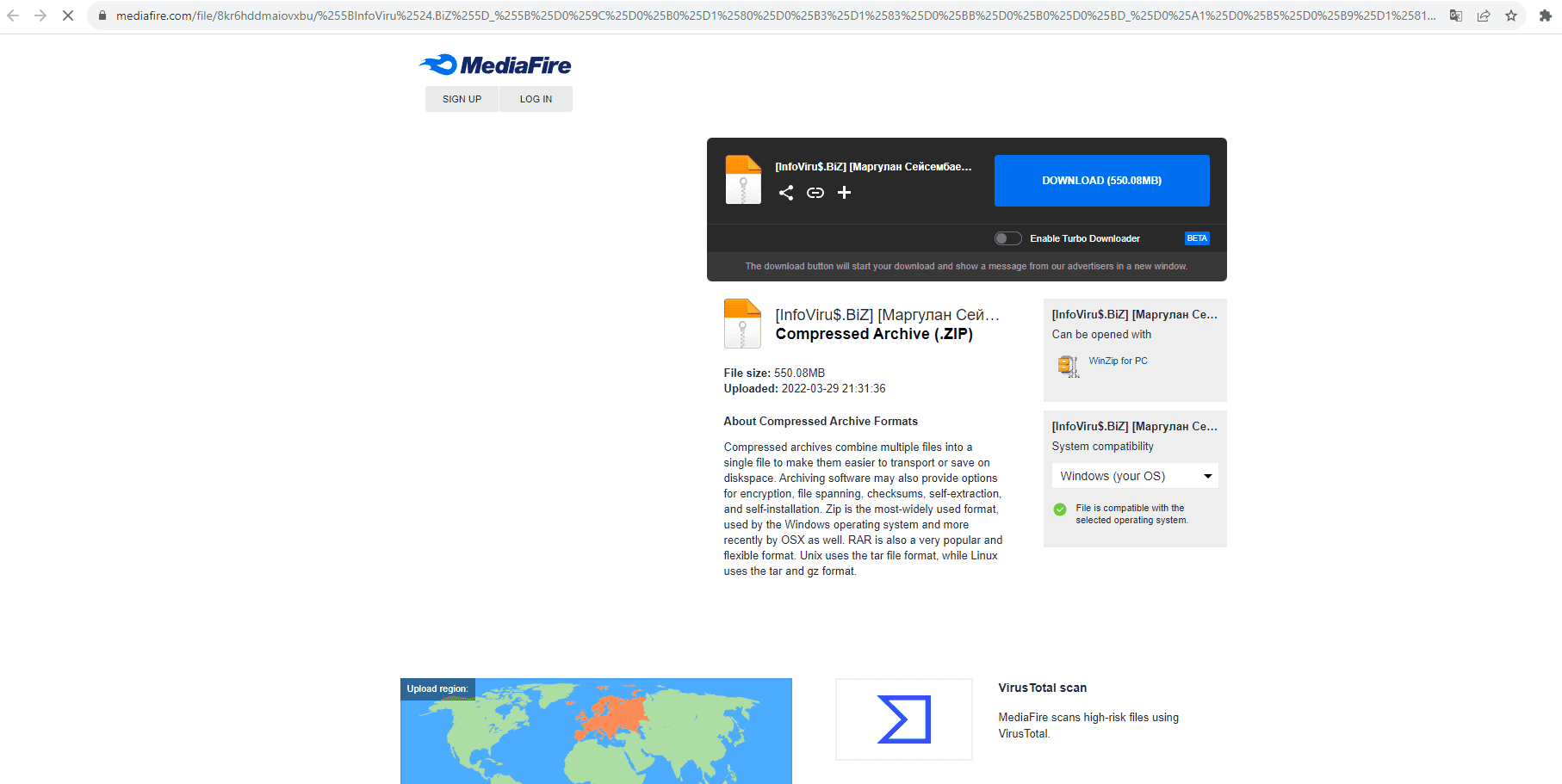Click the About Compressed Archive Formats heading

coord(821,421)
